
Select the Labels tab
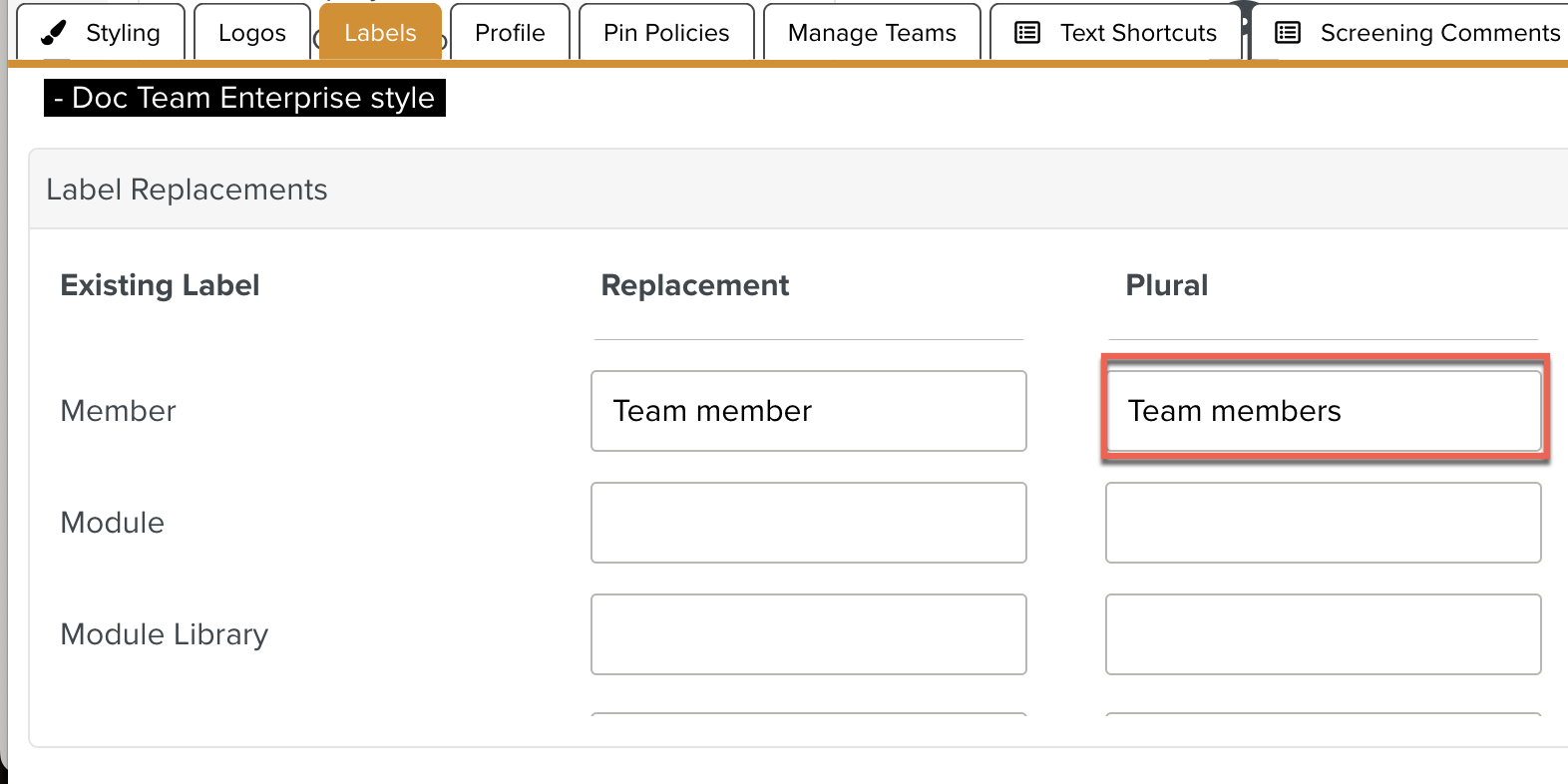point(380,33)
